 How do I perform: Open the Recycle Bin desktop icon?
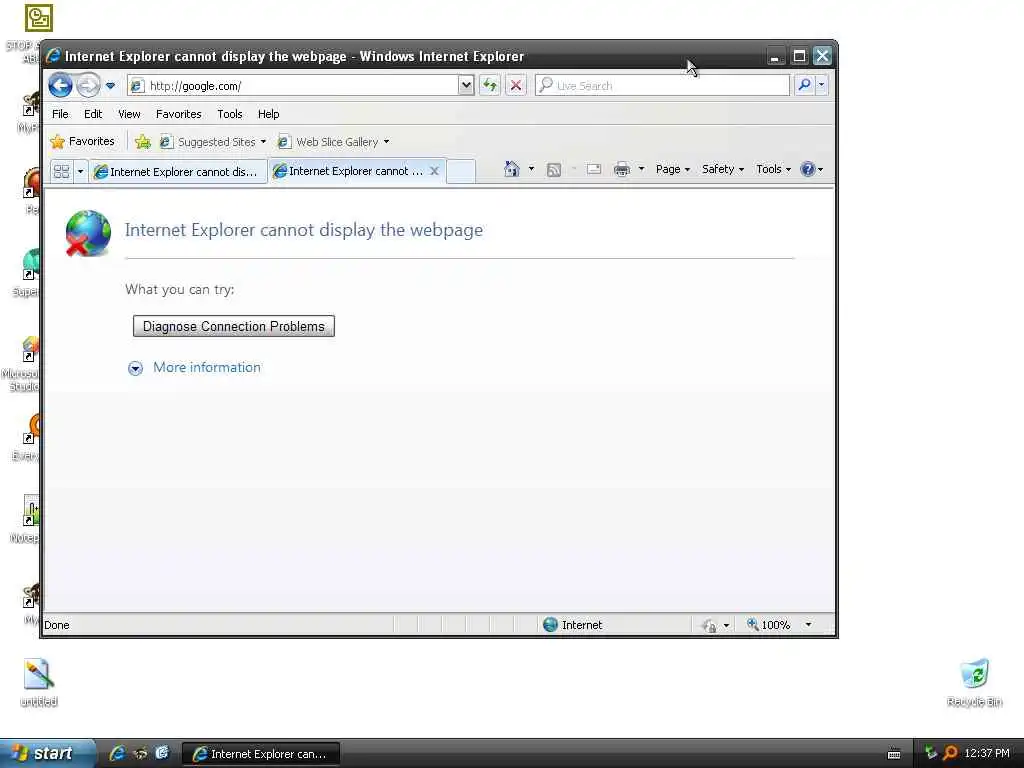click(974, 682)
